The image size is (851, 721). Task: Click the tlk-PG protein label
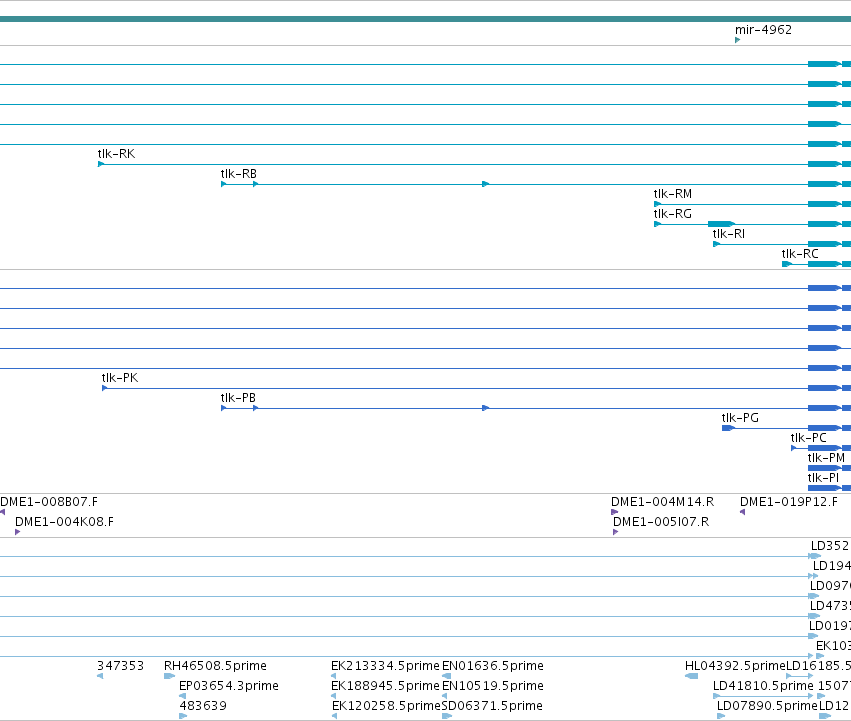pos(740,418)
